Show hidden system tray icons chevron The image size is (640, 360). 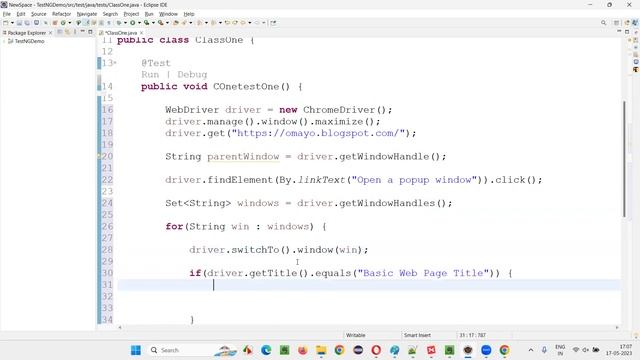[x=531, y=350]
